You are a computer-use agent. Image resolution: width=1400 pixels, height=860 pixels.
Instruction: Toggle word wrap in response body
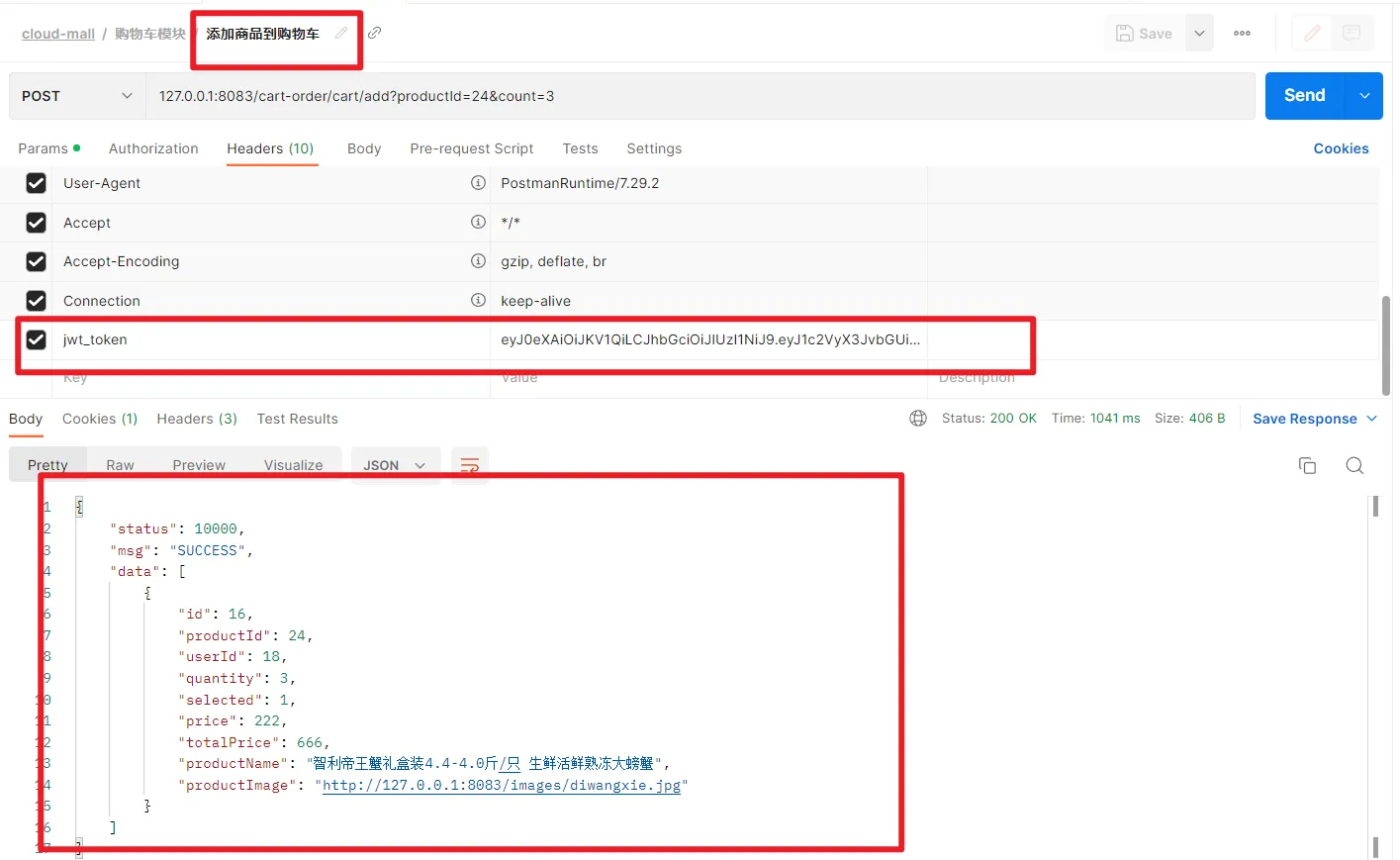(x=470, y=465)
